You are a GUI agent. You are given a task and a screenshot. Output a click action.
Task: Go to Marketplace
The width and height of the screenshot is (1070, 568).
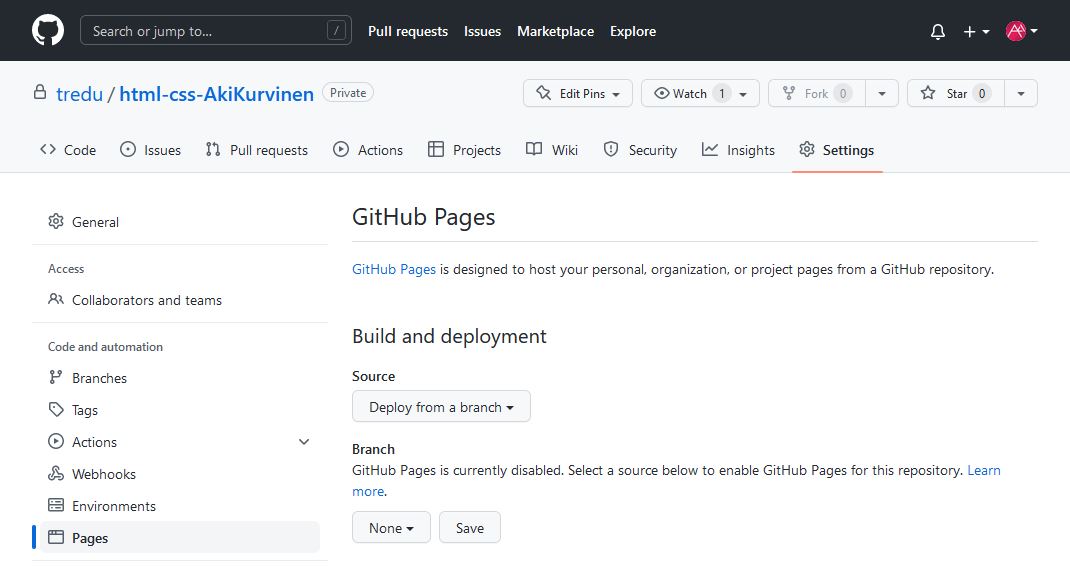(555, 31)
